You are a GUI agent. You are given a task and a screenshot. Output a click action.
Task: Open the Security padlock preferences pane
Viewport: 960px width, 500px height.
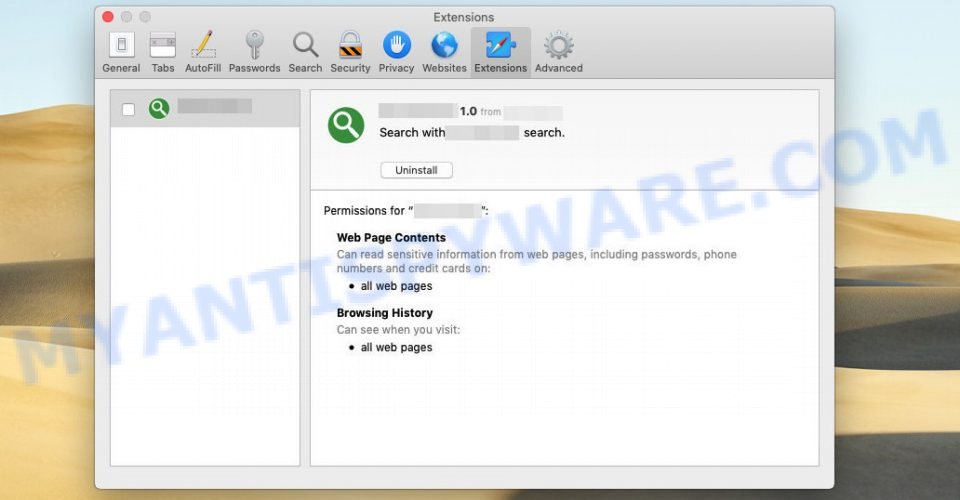[350, 52]
